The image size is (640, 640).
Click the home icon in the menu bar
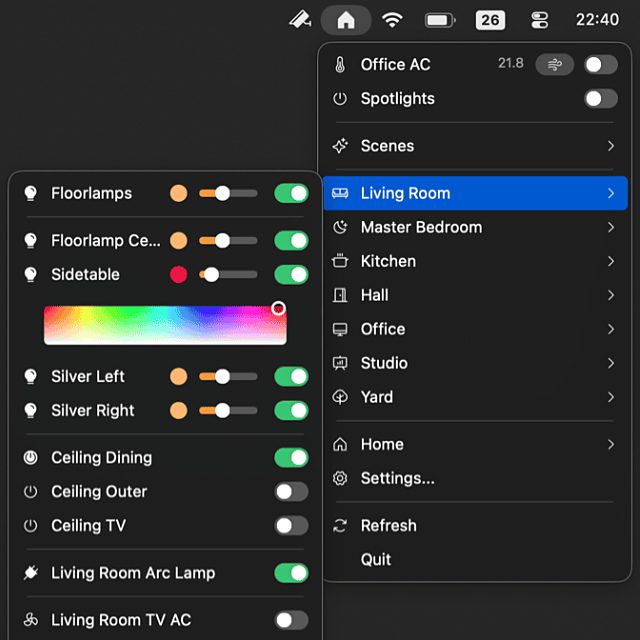coord(346,20)
